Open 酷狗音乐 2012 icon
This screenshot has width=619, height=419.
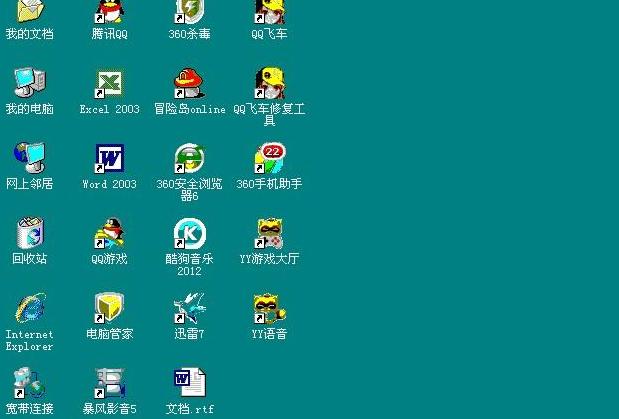click(x=189, y=233)
